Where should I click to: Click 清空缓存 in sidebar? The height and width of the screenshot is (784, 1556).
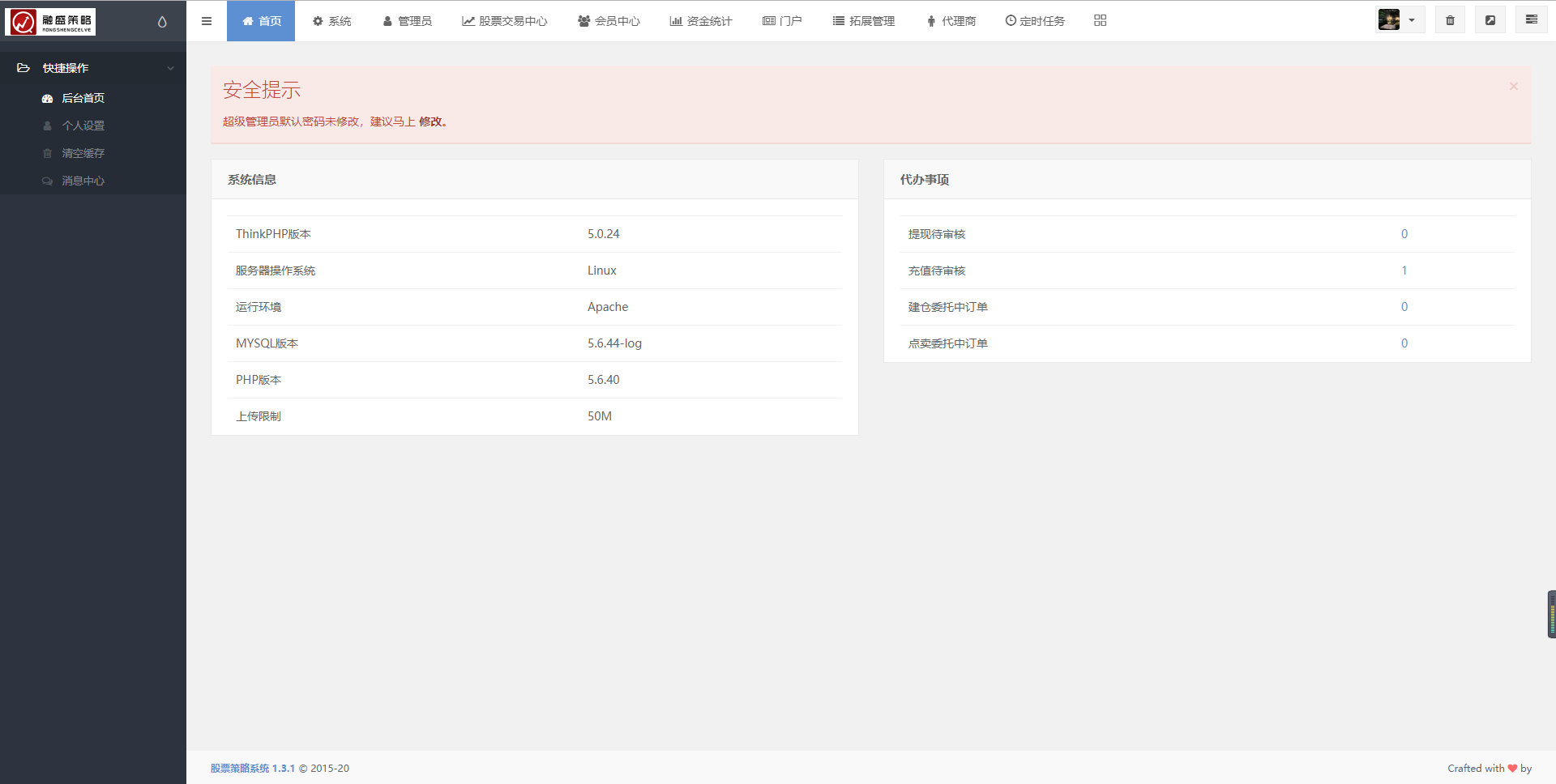coord(83,153)
